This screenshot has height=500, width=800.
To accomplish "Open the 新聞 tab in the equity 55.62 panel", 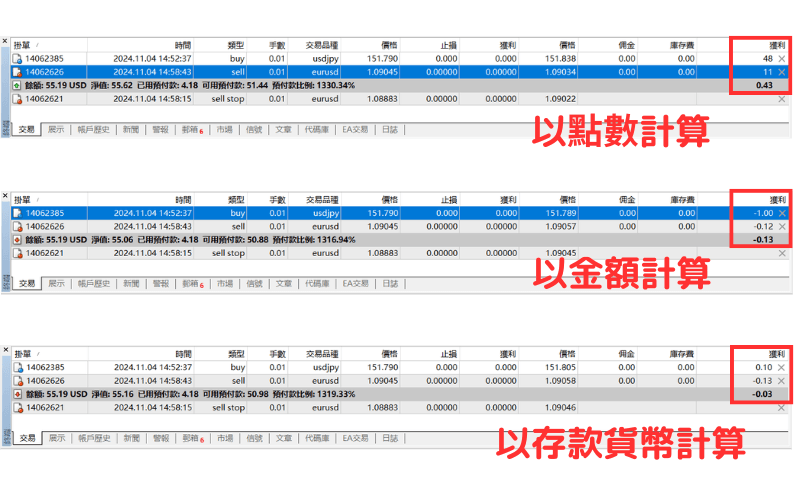I will pos(131,130).
